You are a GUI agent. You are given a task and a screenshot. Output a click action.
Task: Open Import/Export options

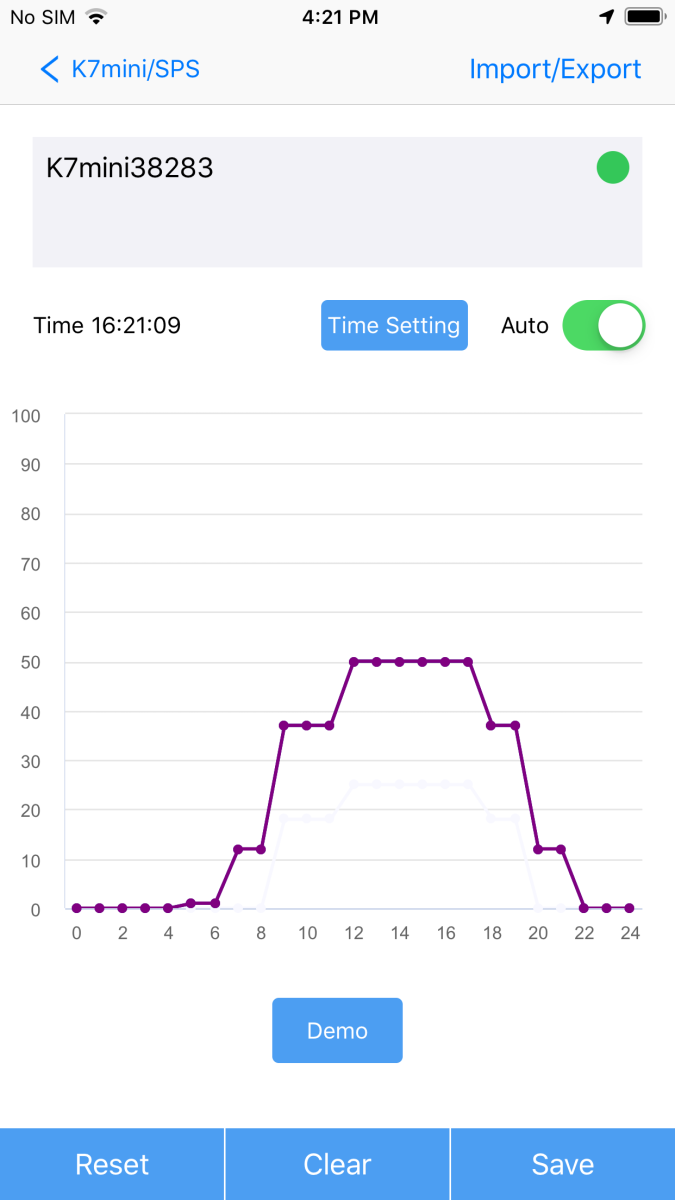[555, 69]
